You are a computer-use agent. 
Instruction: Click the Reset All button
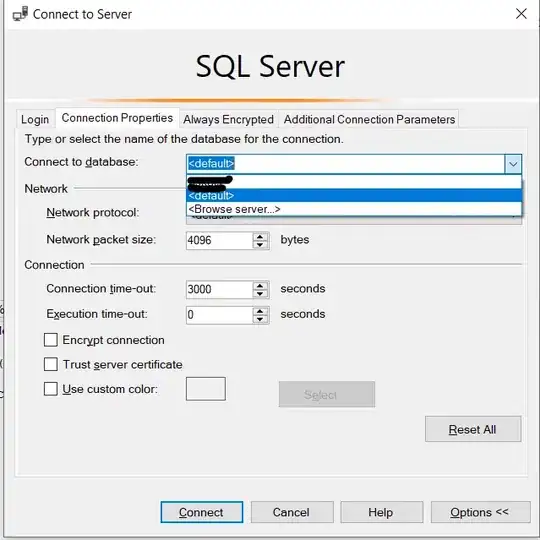click(473, 429)
